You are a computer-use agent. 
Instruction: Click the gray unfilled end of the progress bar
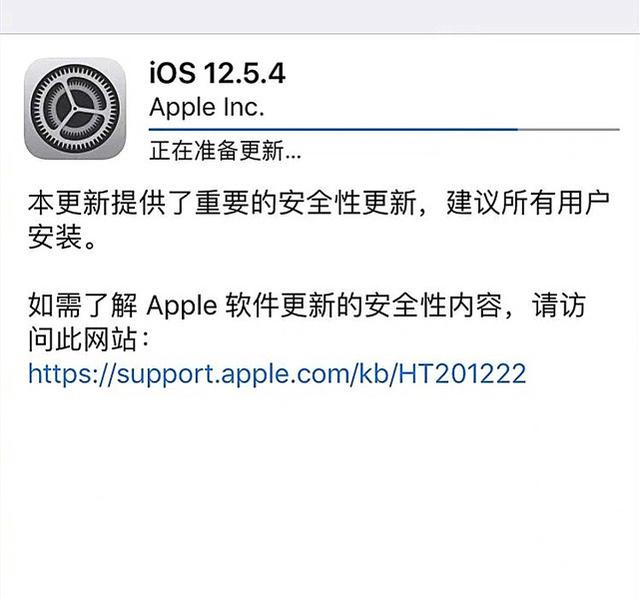point(569,129)
